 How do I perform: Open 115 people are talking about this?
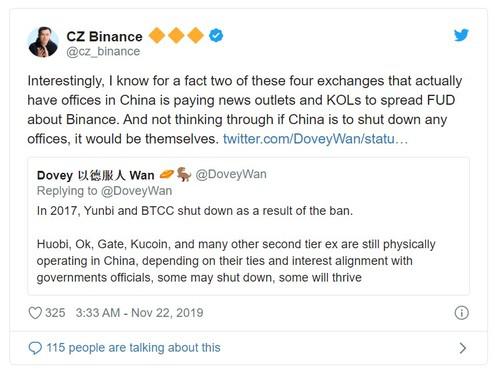coord(133,348)
